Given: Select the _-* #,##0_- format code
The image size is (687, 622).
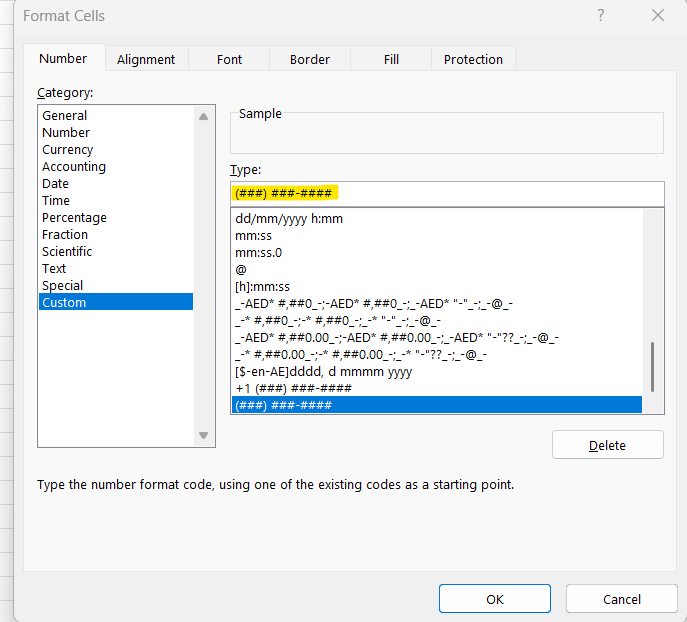Looking at the screenshot, I should tap(436, 321).
